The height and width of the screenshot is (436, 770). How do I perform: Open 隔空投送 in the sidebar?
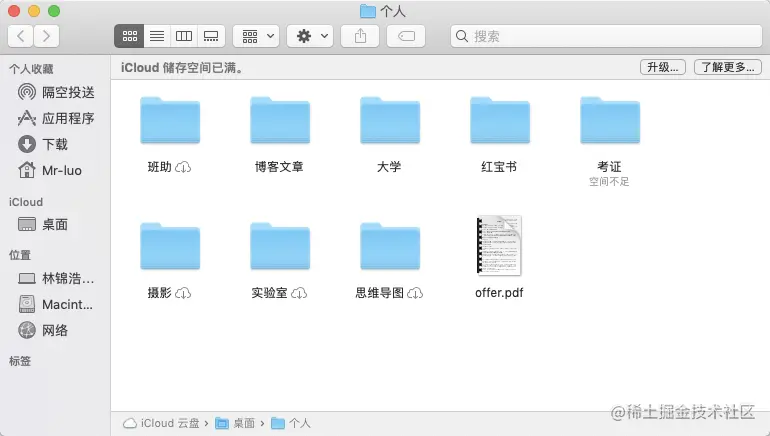pos(55,92)
